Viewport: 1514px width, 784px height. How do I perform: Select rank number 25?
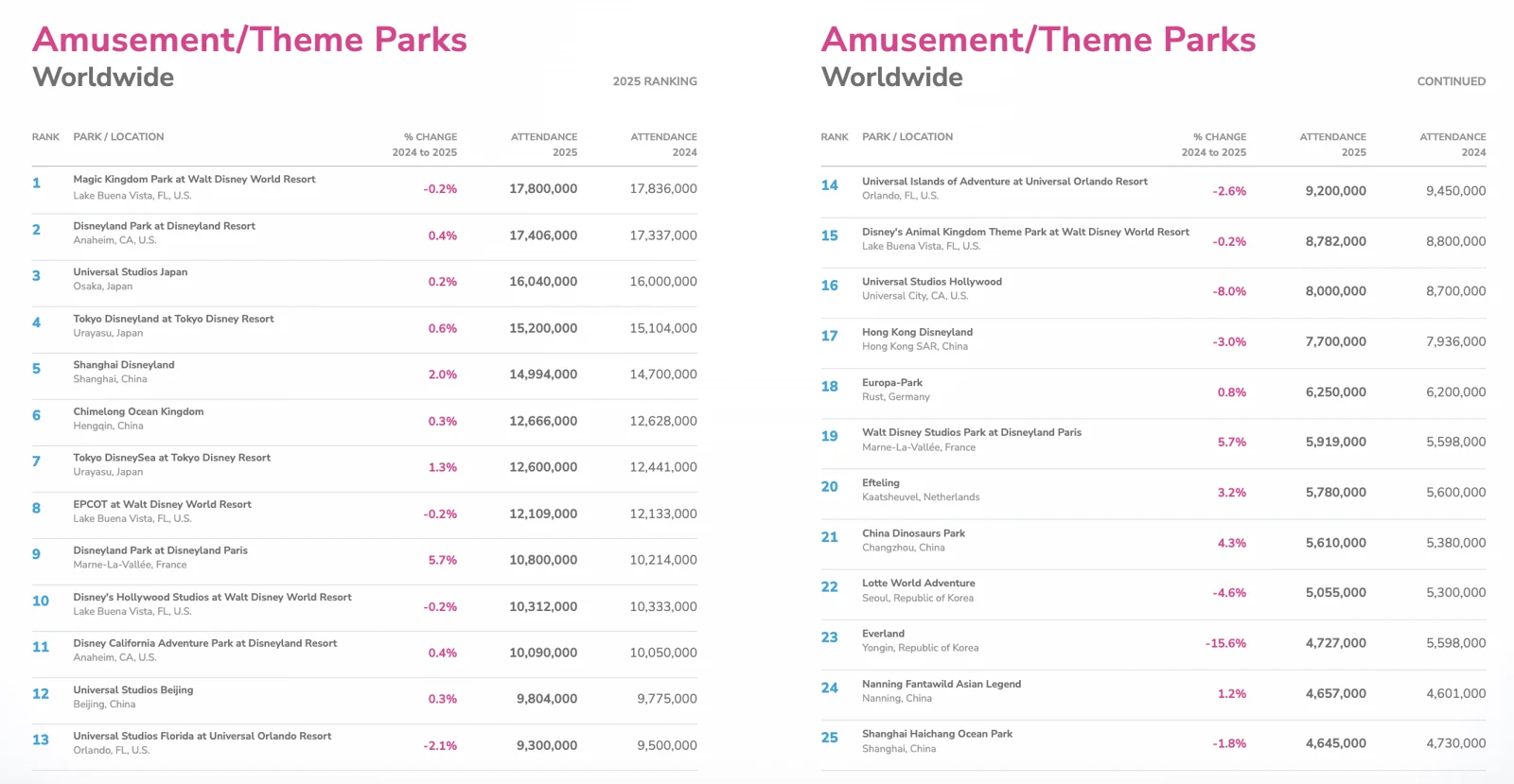(829, 738)
